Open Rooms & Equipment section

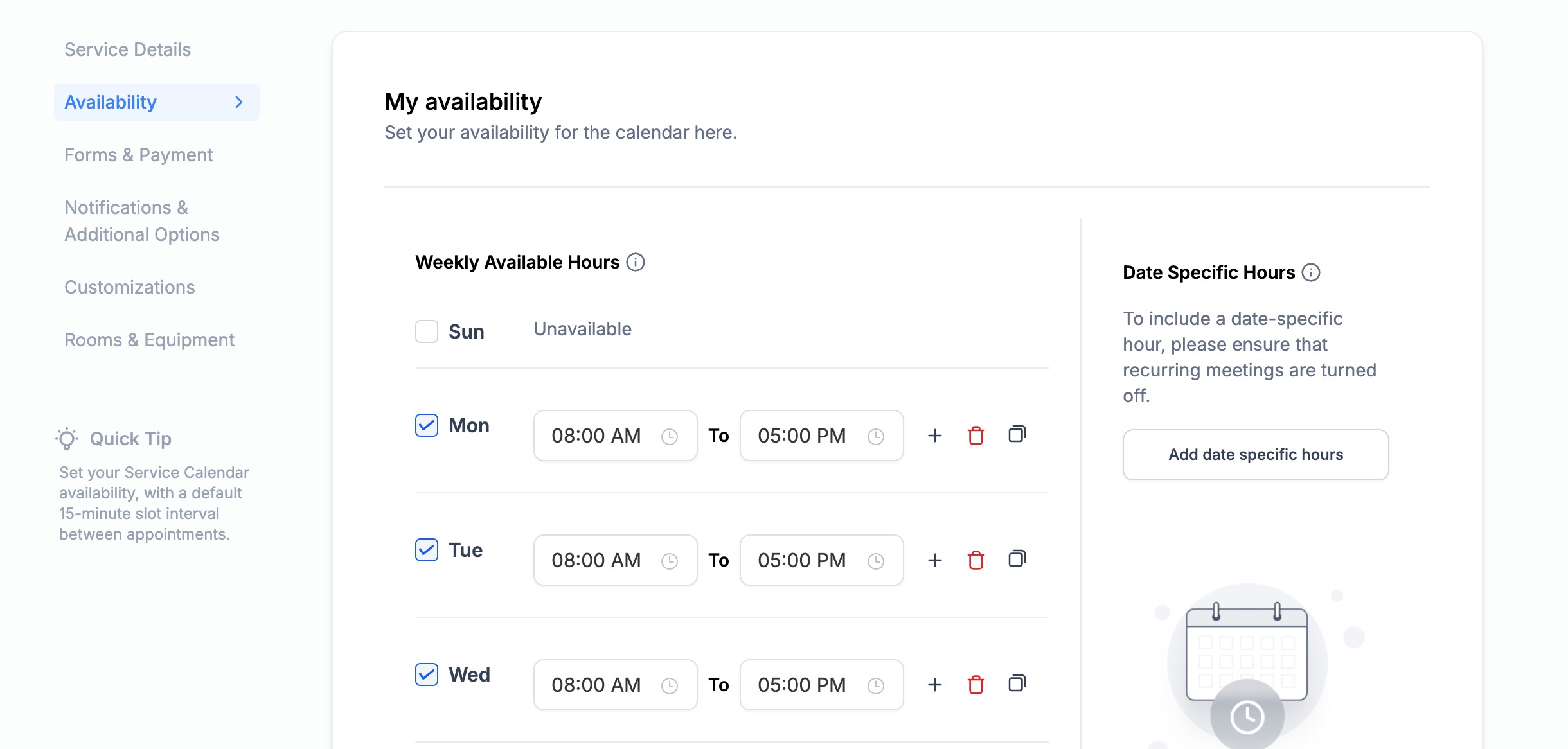pyautogui.click(x=149, y=340)
